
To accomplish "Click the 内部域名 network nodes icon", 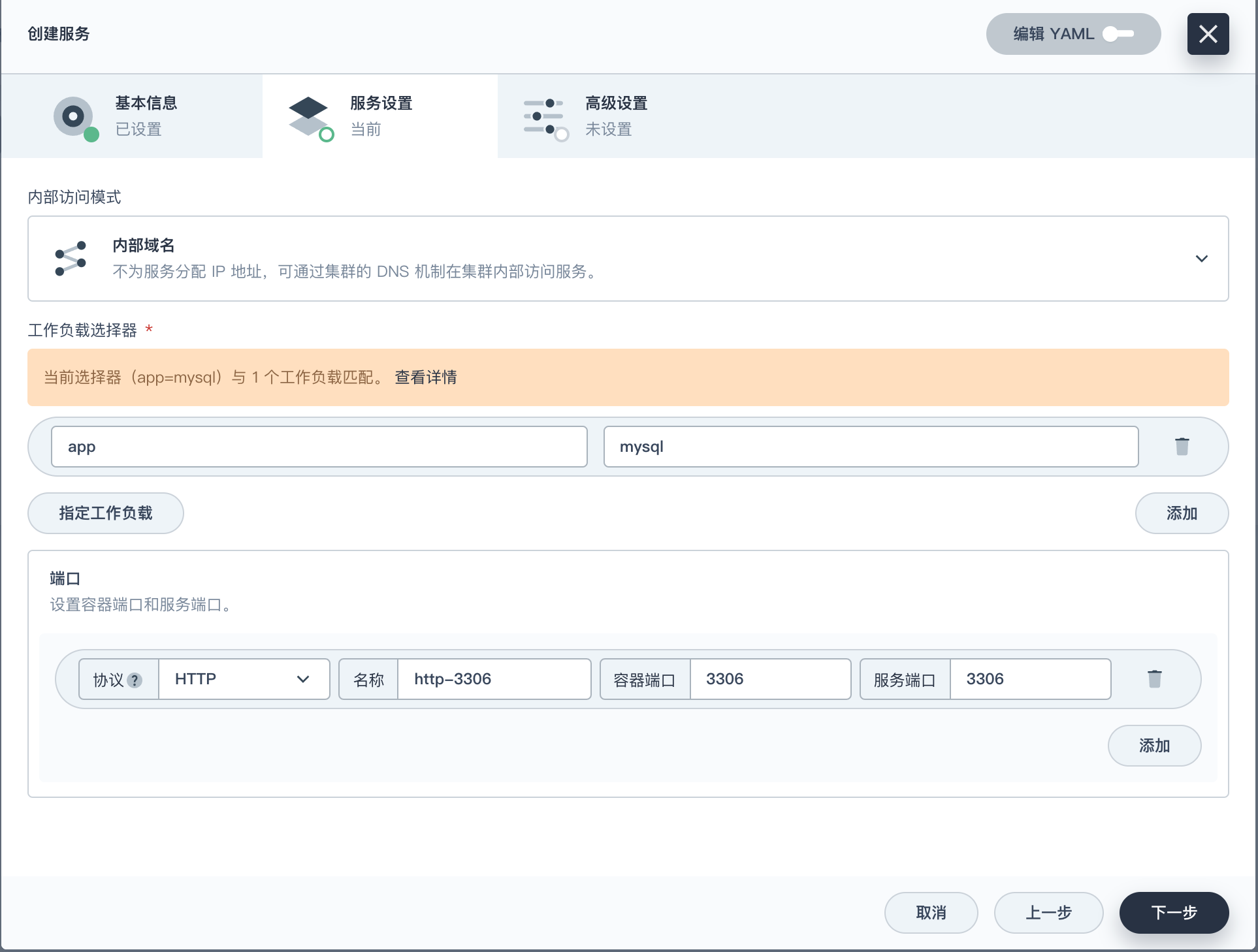I will (x=71, y=259).
